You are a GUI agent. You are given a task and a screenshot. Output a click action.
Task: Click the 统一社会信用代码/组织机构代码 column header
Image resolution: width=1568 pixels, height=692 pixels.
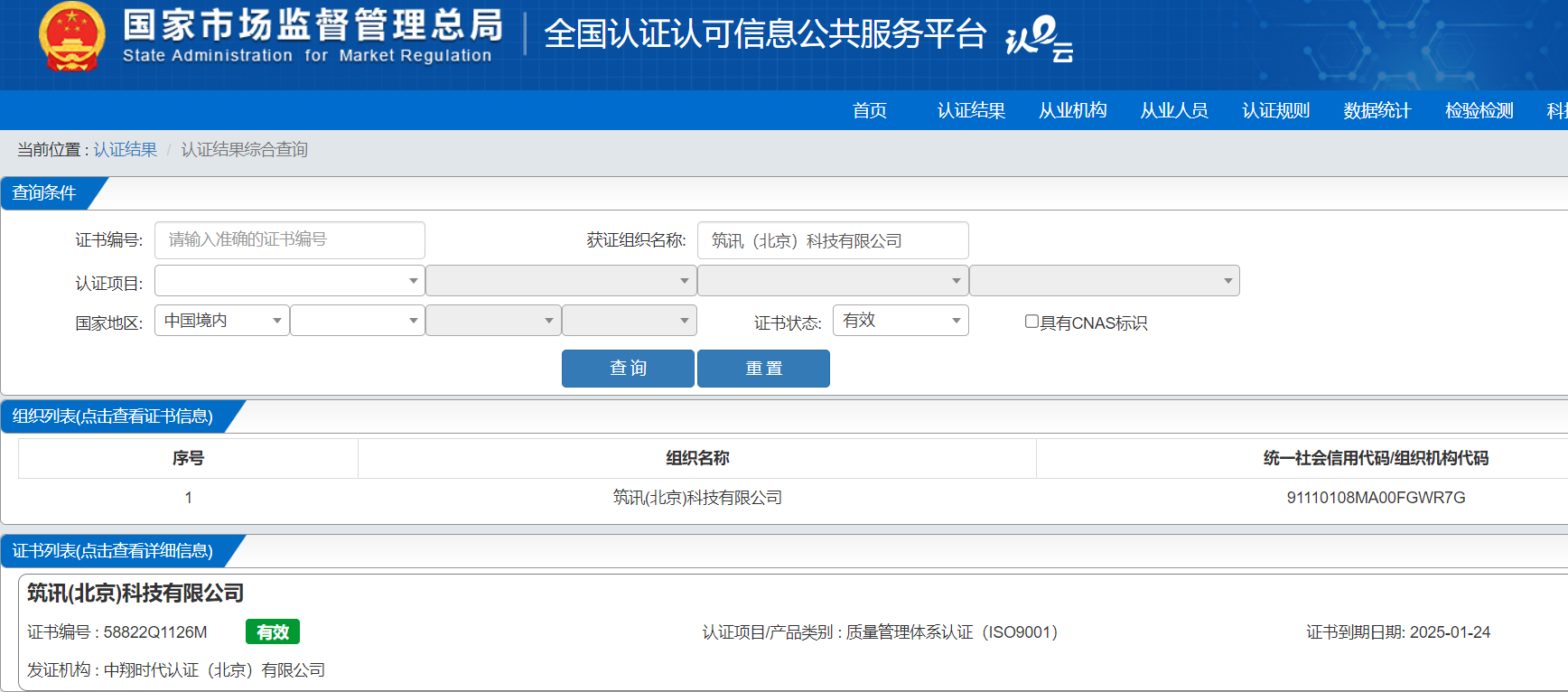click(1376, 458)
